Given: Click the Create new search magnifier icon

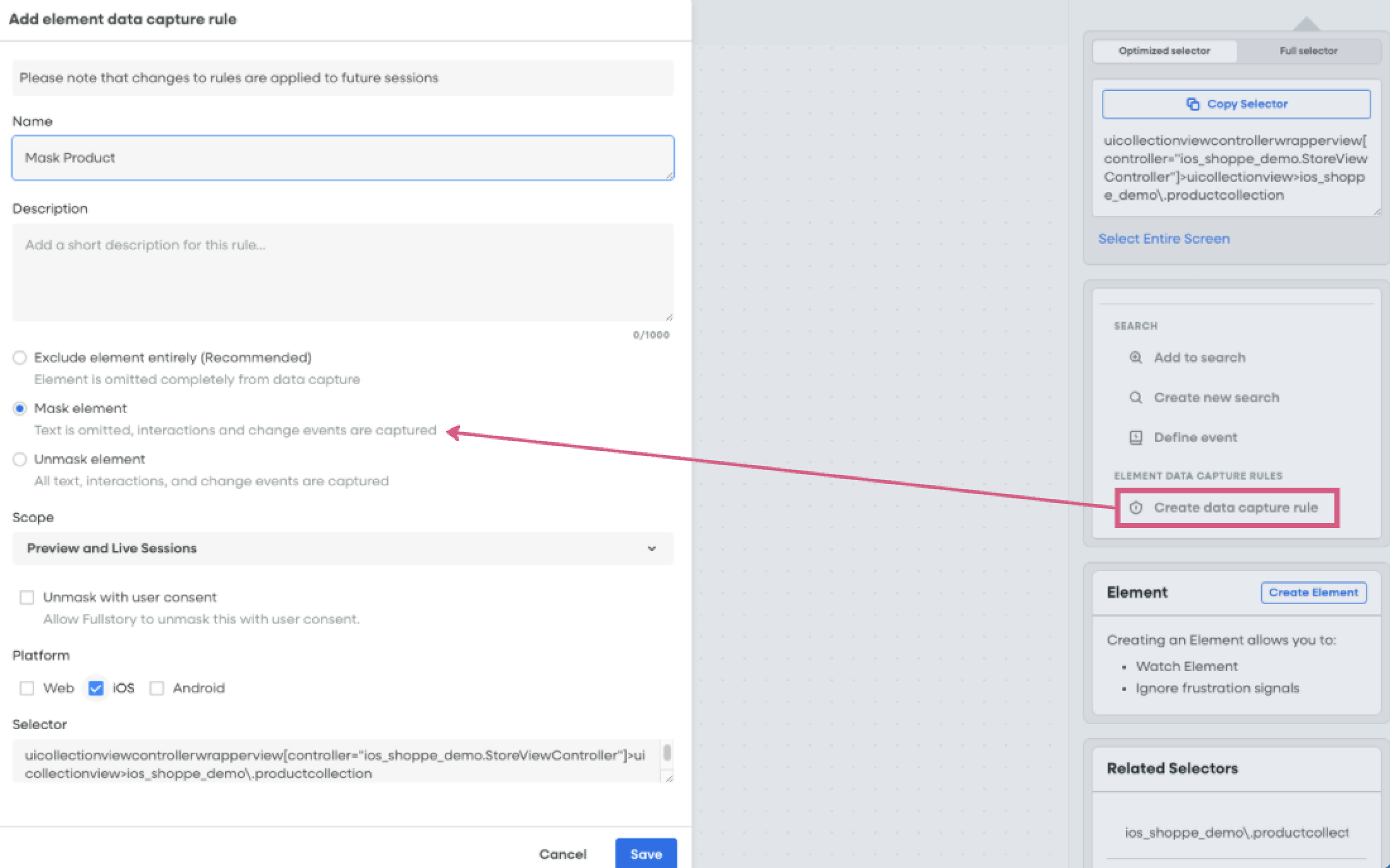Looking at the screenshot, I should (x=1135, y=397).
